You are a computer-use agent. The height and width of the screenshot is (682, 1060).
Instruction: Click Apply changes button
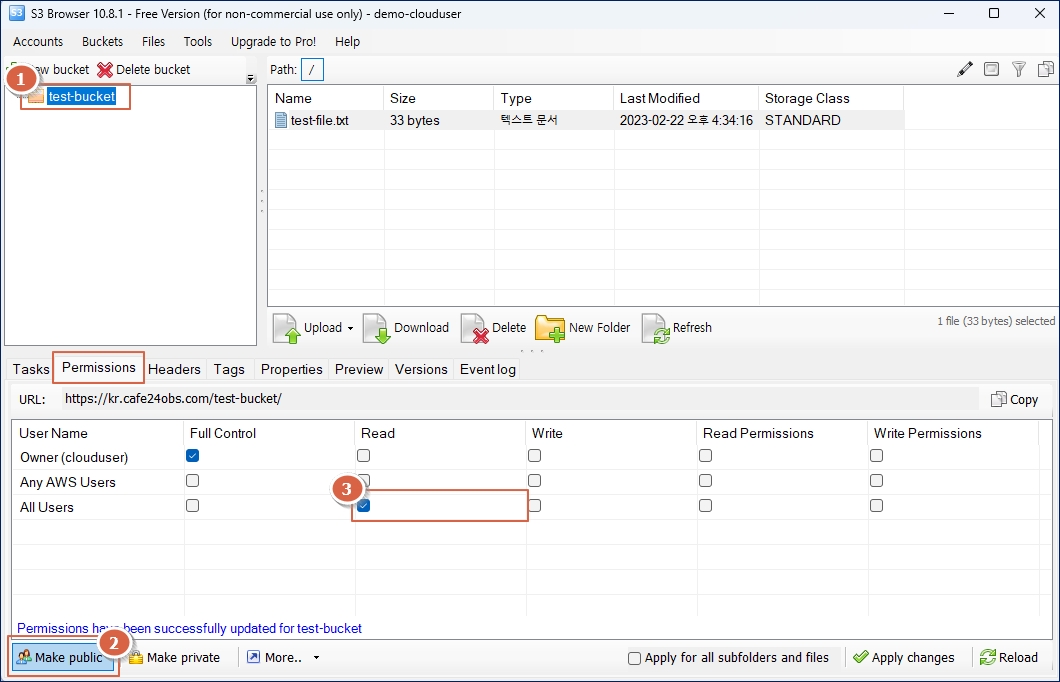click(x=904, y=657)
